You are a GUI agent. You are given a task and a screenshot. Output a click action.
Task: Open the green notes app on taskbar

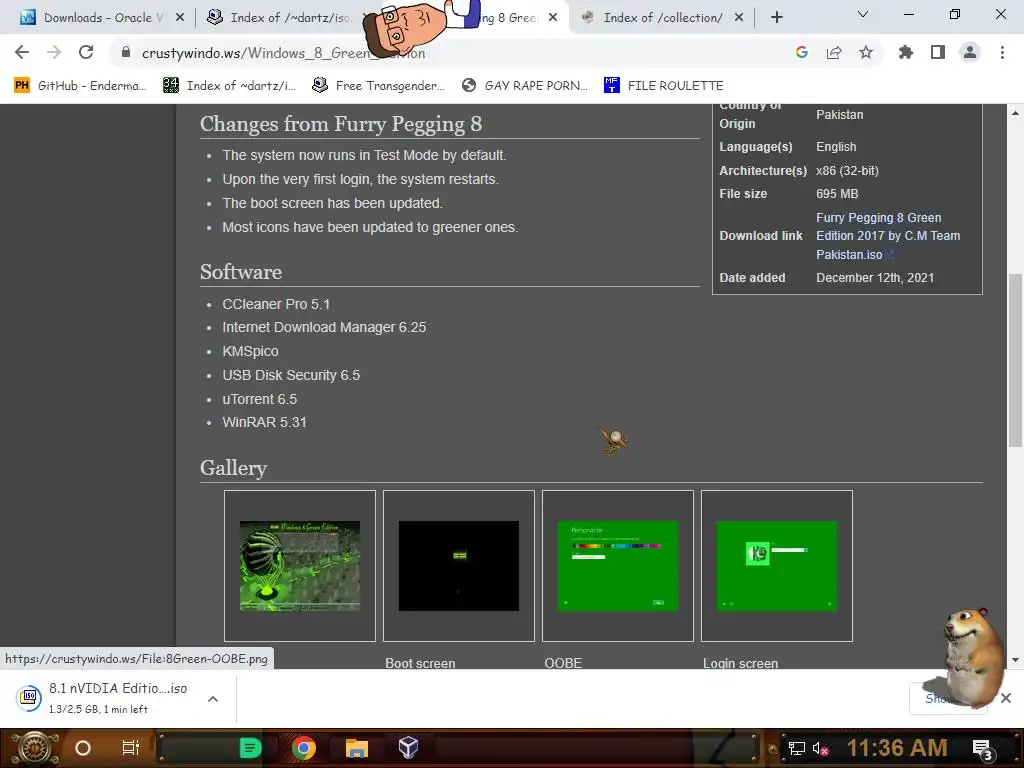coord(250,748)
